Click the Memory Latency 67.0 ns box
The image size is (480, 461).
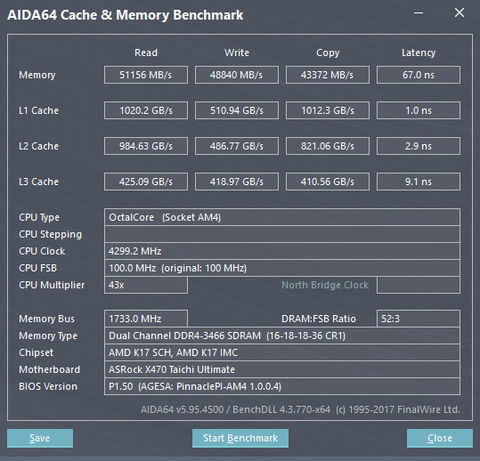419,75
